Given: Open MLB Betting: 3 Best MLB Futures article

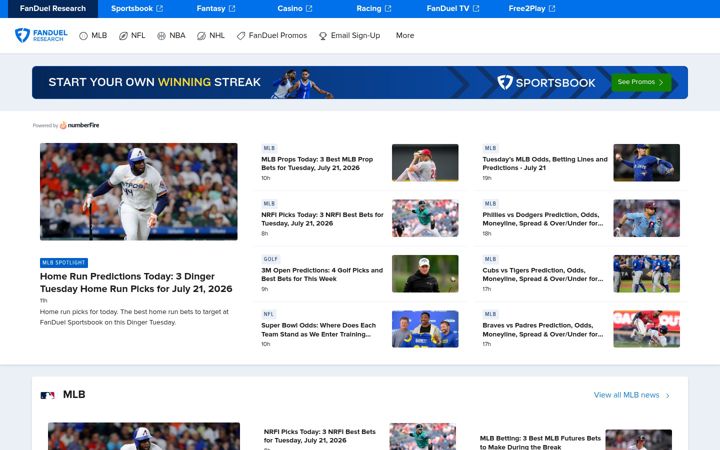Looking at the screenshot, I should [x=540, y=443].
